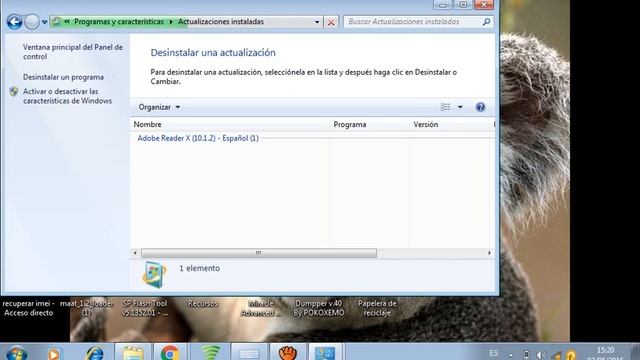Click the red X stop loading button
Viewport: 640px width, 360px height.
(331, 22)
